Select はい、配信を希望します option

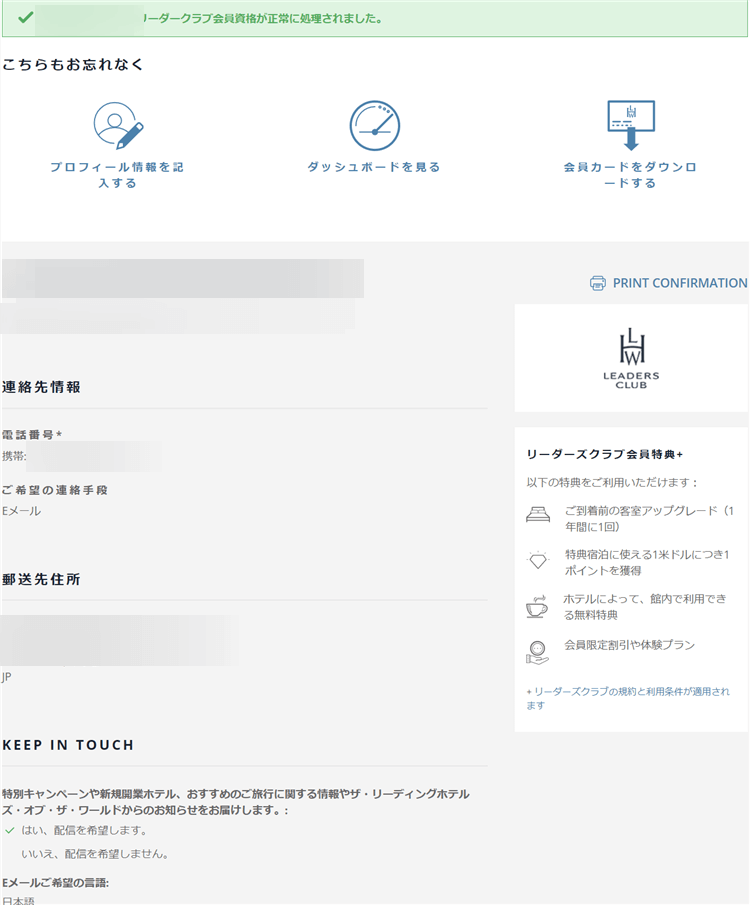click(84, 830)
